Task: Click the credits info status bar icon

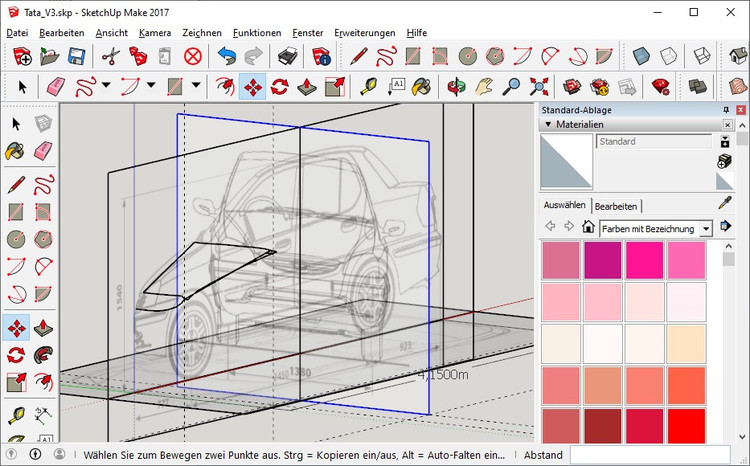Action: (35, 454)
